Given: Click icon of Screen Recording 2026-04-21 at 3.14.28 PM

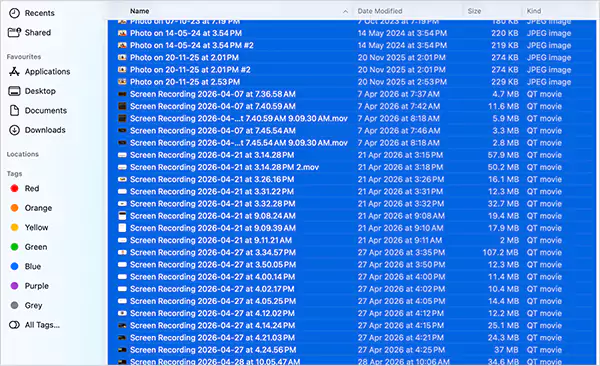Looking at the screenshot, I should coord(122,155).
